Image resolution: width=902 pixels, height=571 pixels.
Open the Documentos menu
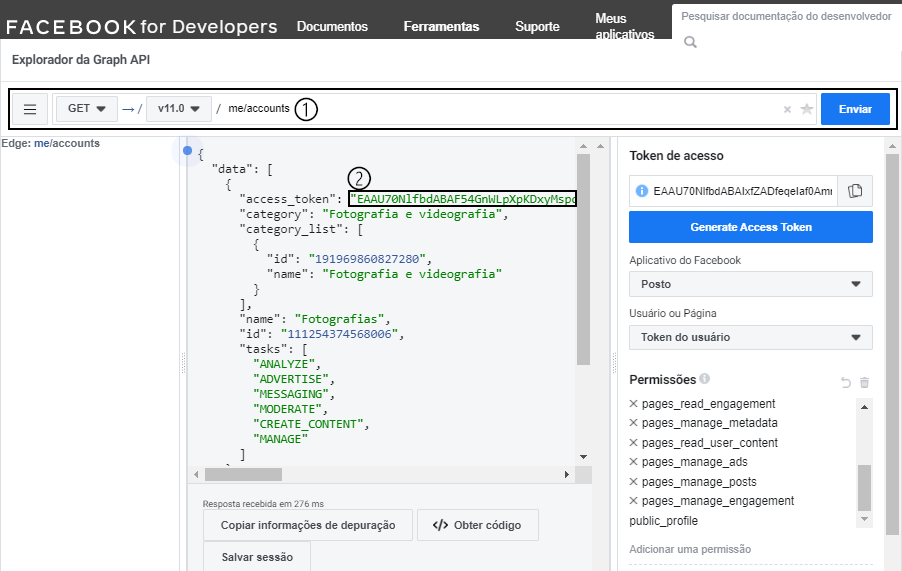click(x=332, y=26)
